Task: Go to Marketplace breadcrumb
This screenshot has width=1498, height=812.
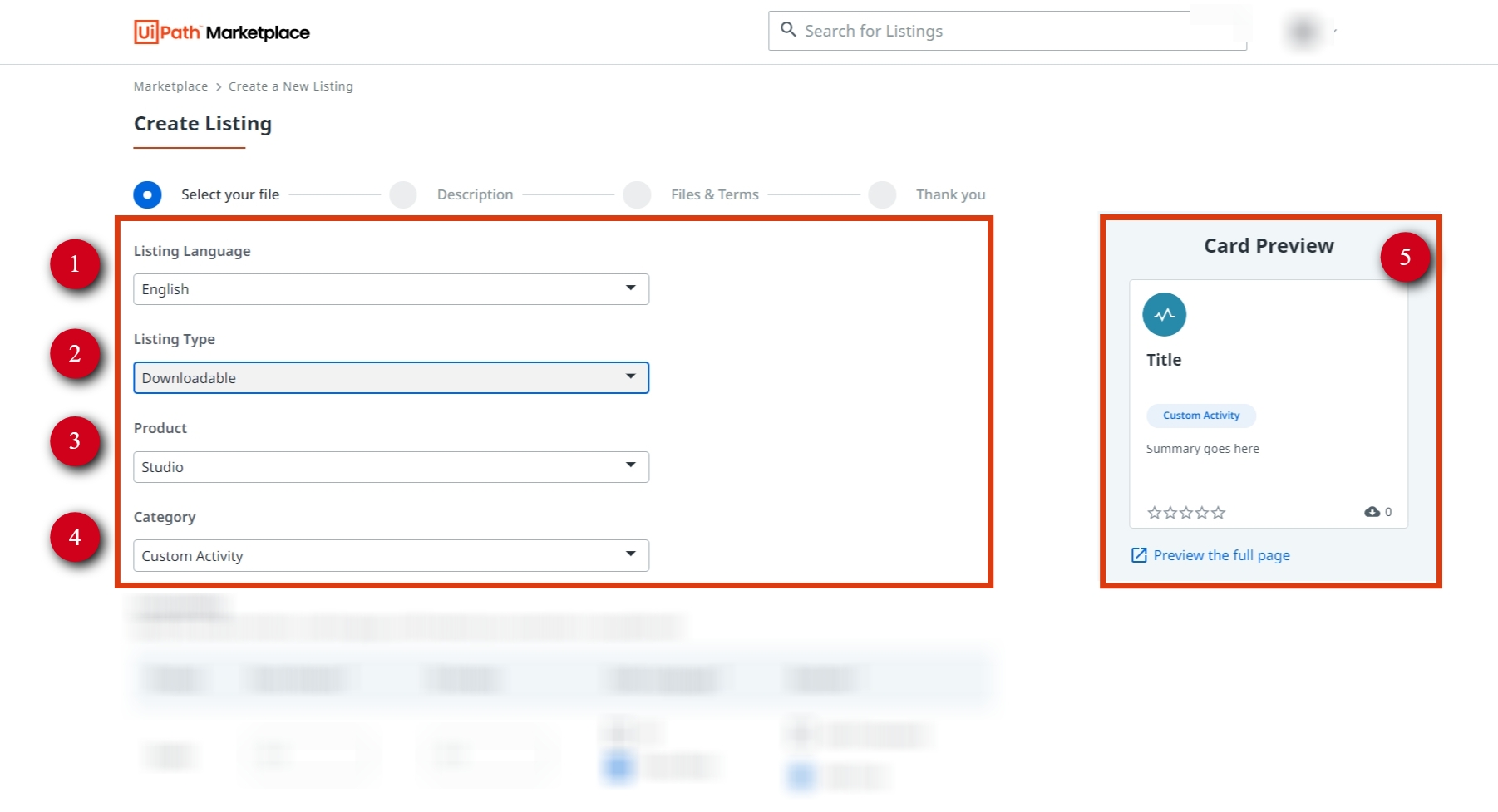Action: click(x=170, y=86)
